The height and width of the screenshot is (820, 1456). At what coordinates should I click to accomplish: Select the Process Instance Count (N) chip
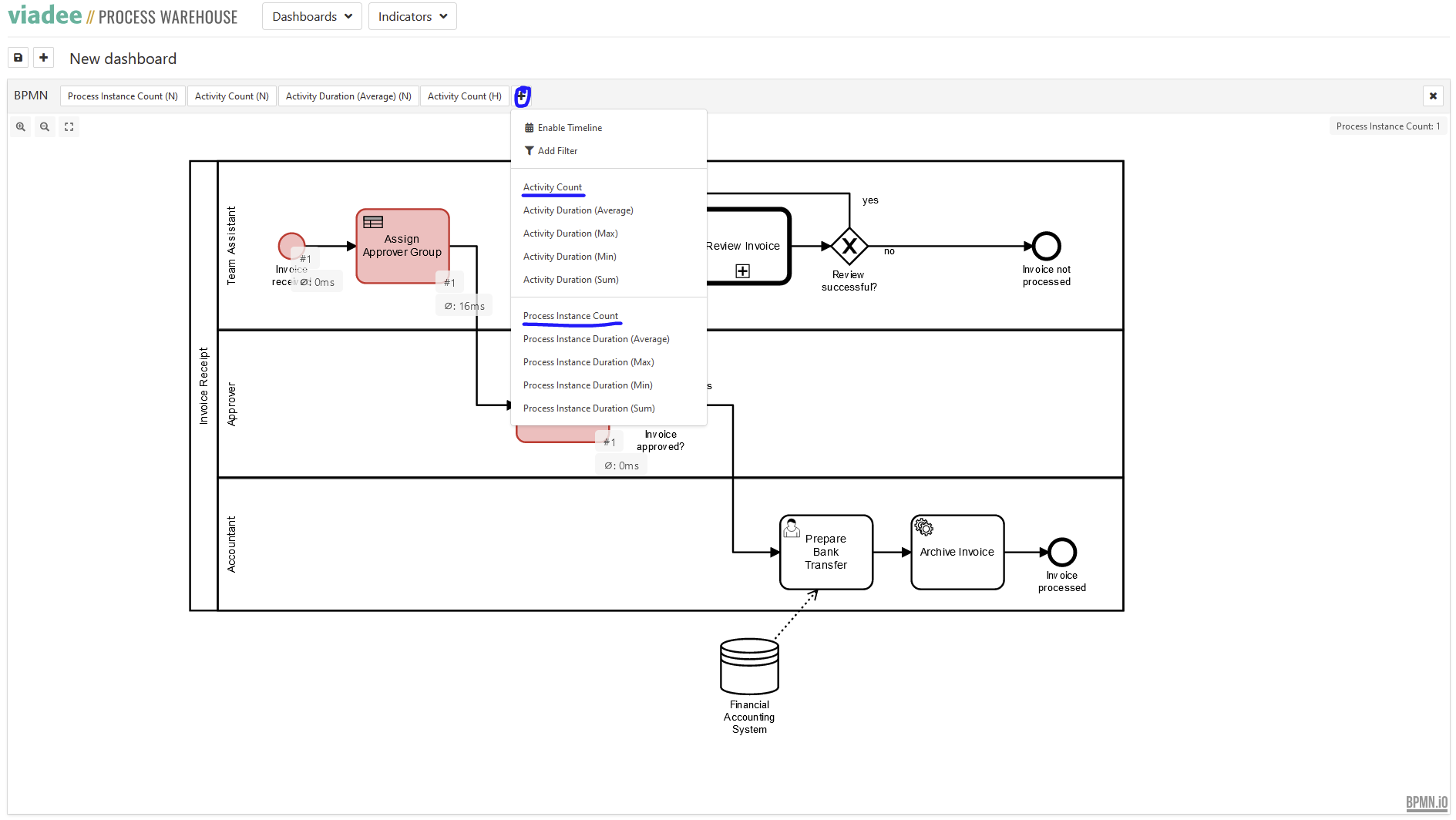[x=122, y=96]
